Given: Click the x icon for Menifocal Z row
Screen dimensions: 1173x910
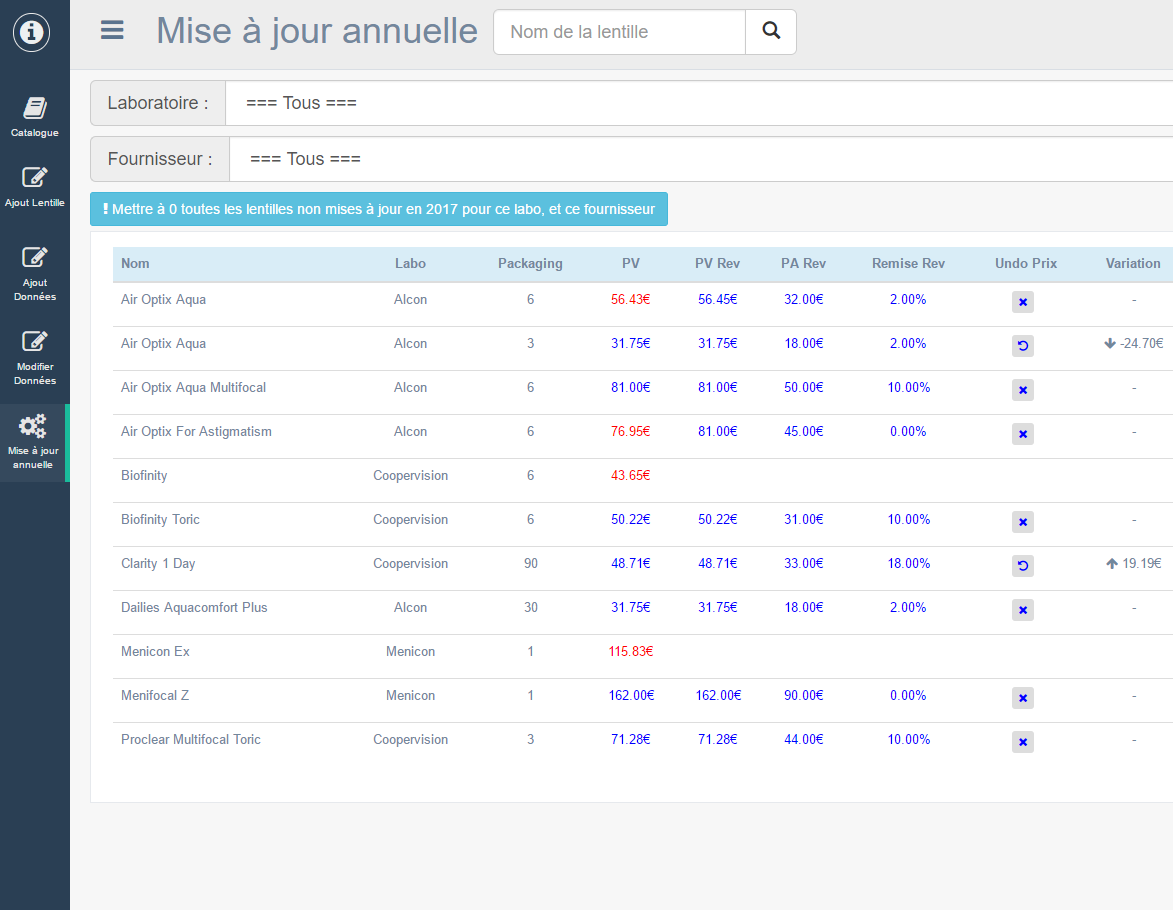Looking at the screenshot, I should coord(1022,698).
